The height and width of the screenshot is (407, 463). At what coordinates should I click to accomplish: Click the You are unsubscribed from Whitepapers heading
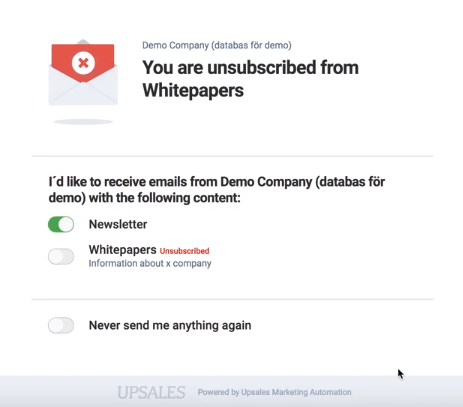251,79
